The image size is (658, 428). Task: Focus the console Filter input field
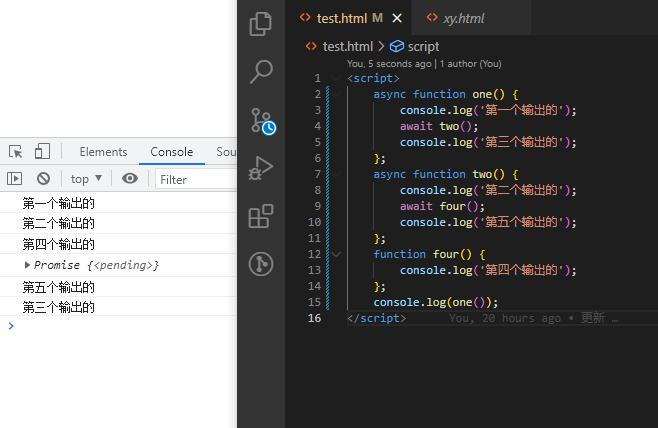(x=195, y=179)
